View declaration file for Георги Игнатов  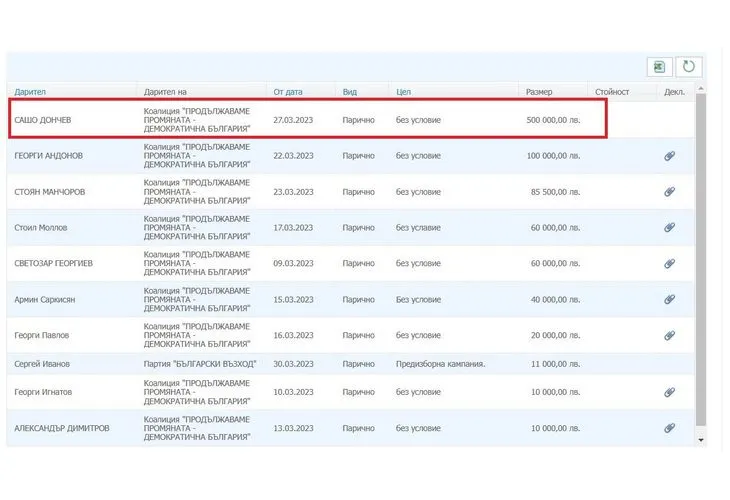(670, 392)
